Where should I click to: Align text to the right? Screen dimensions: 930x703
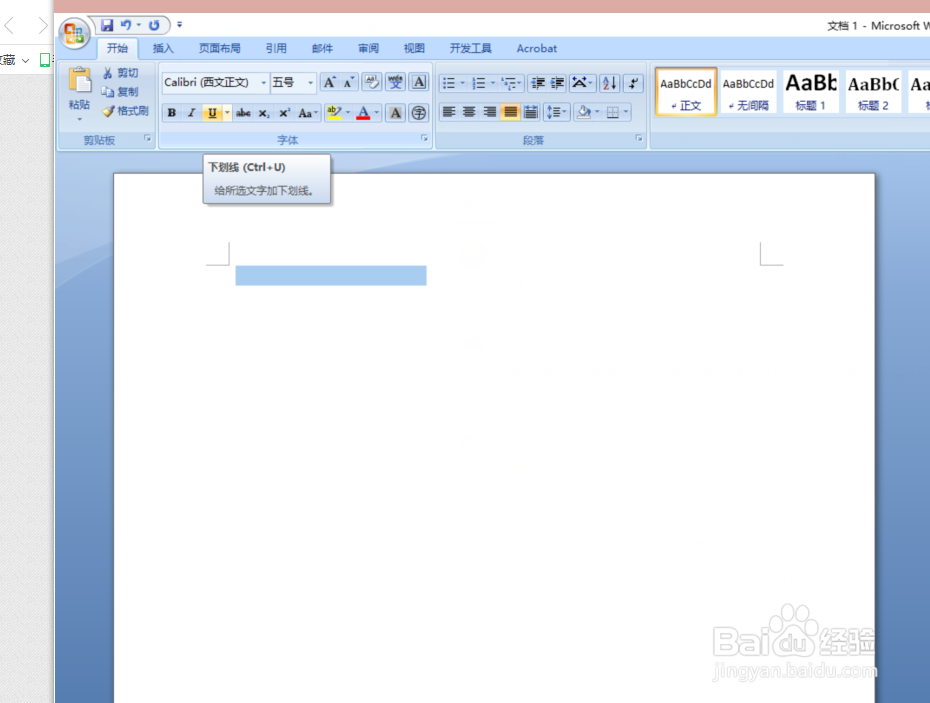click(489, 112)
